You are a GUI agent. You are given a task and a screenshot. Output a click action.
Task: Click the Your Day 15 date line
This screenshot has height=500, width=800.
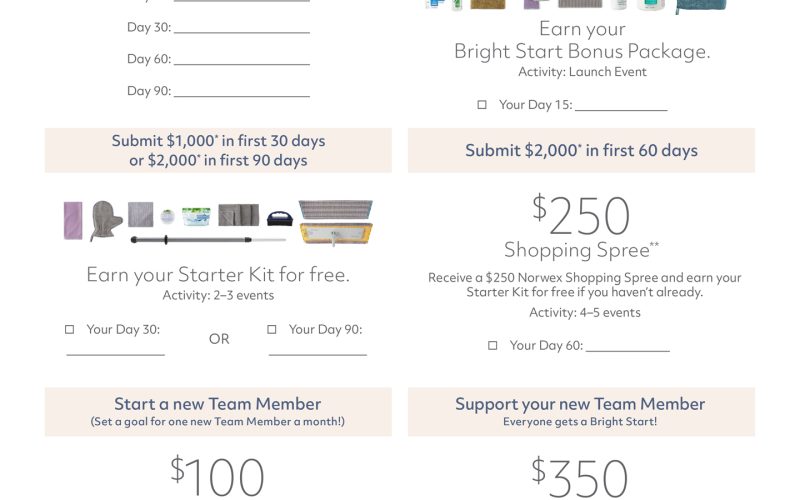click(620, 108)
